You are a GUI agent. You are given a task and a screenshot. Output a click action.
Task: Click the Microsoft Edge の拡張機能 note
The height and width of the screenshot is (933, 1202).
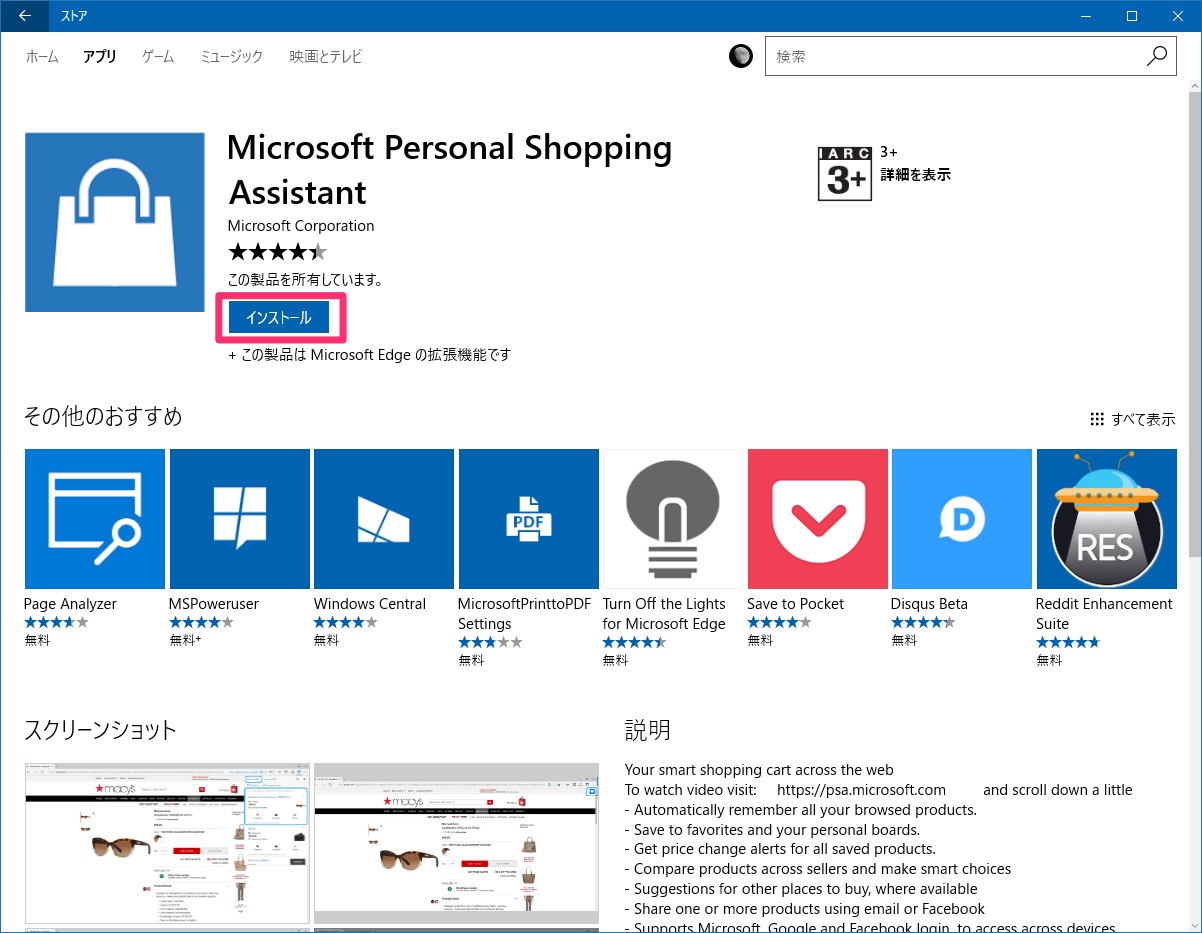pyautogui.click(x=369, y=354)
